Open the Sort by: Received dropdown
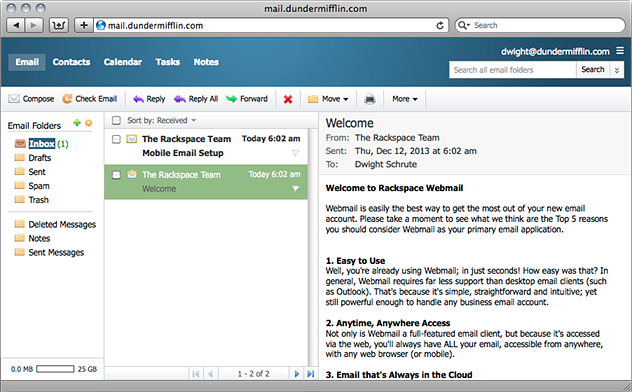The height and width of the screenshot is (392, 632). click(161, 120)
